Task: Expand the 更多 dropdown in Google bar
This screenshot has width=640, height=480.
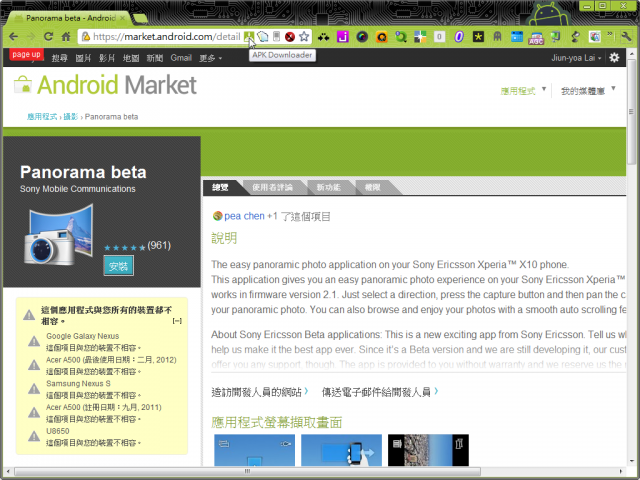Action: point(211,58)
